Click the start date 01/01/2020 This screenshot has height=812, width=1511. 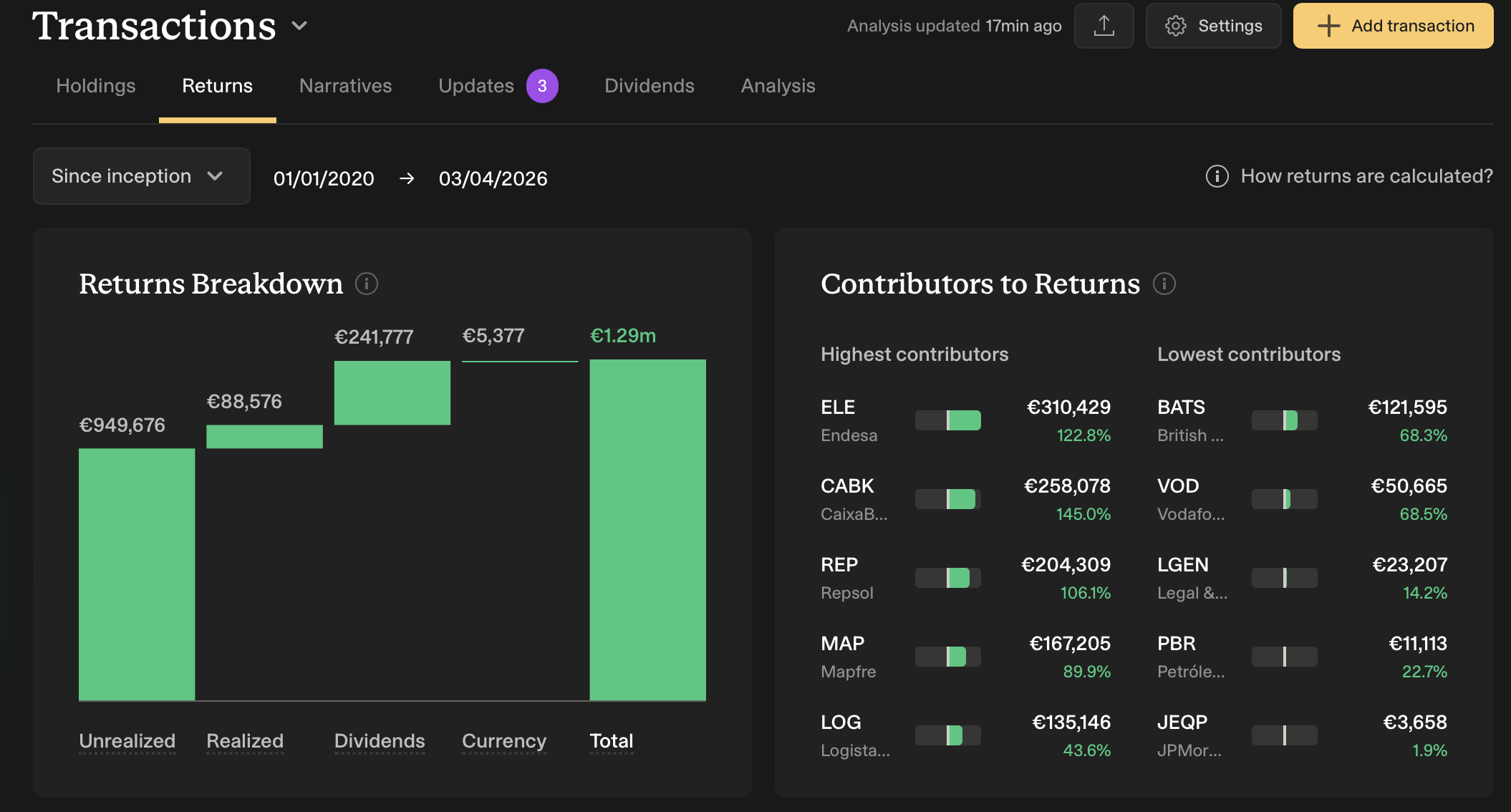pos(324,178)
